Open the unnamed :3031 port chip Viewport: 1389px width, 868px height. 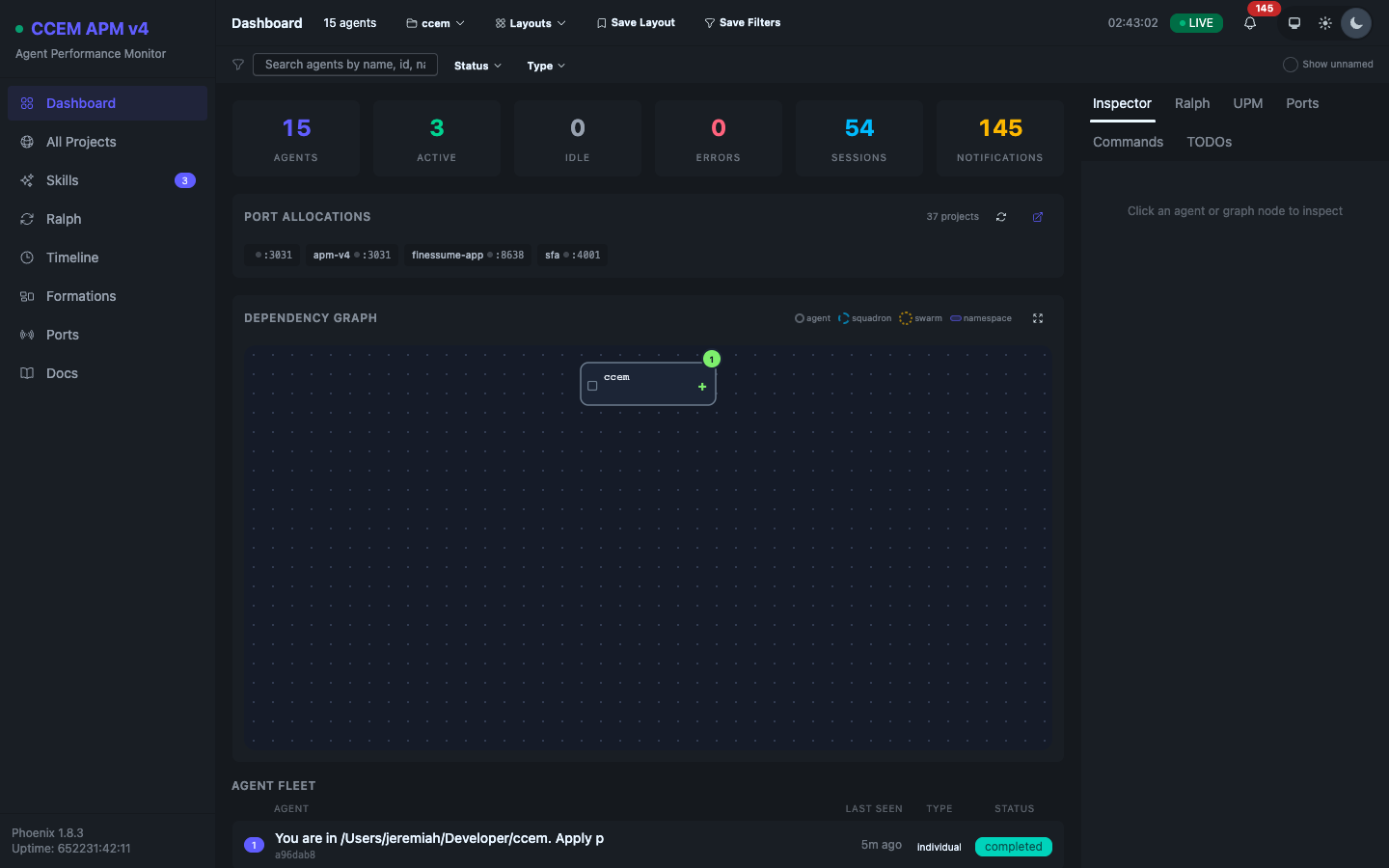274,255
